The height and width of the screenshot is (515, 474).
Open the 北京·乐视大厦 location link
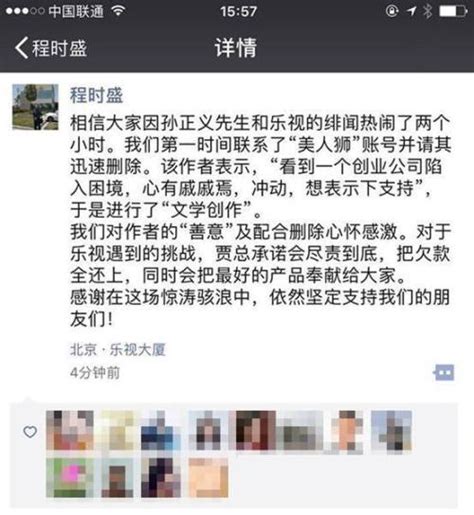tap(118, 350)
